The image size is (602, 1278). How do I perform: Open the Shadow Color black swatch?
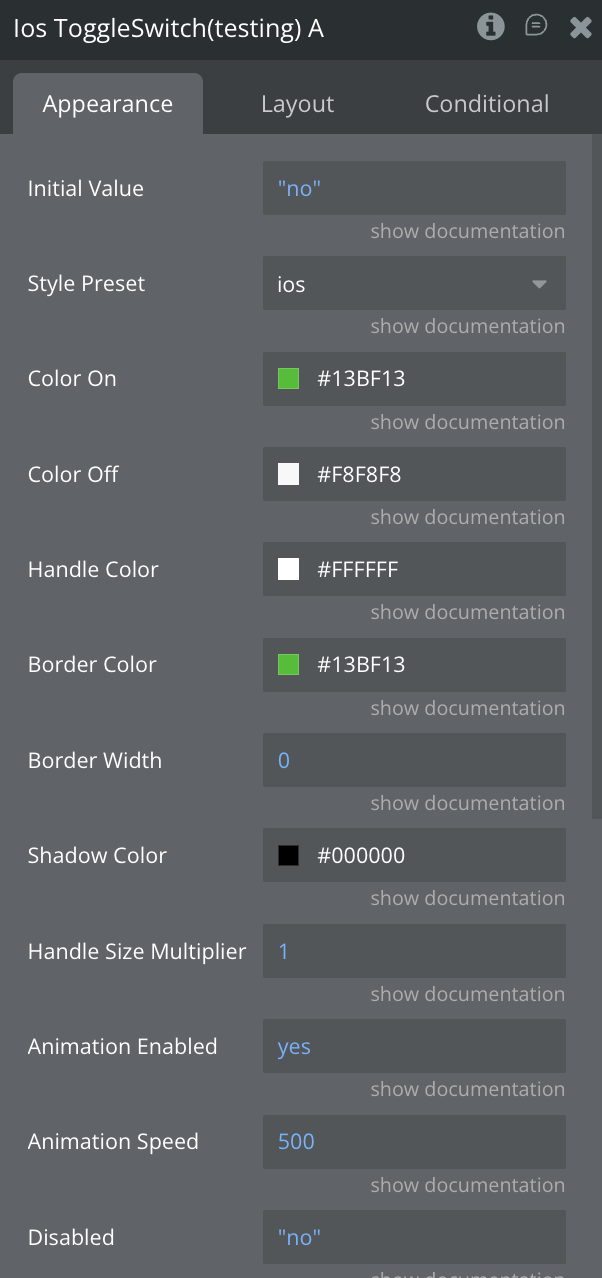(x=289, y=856)
